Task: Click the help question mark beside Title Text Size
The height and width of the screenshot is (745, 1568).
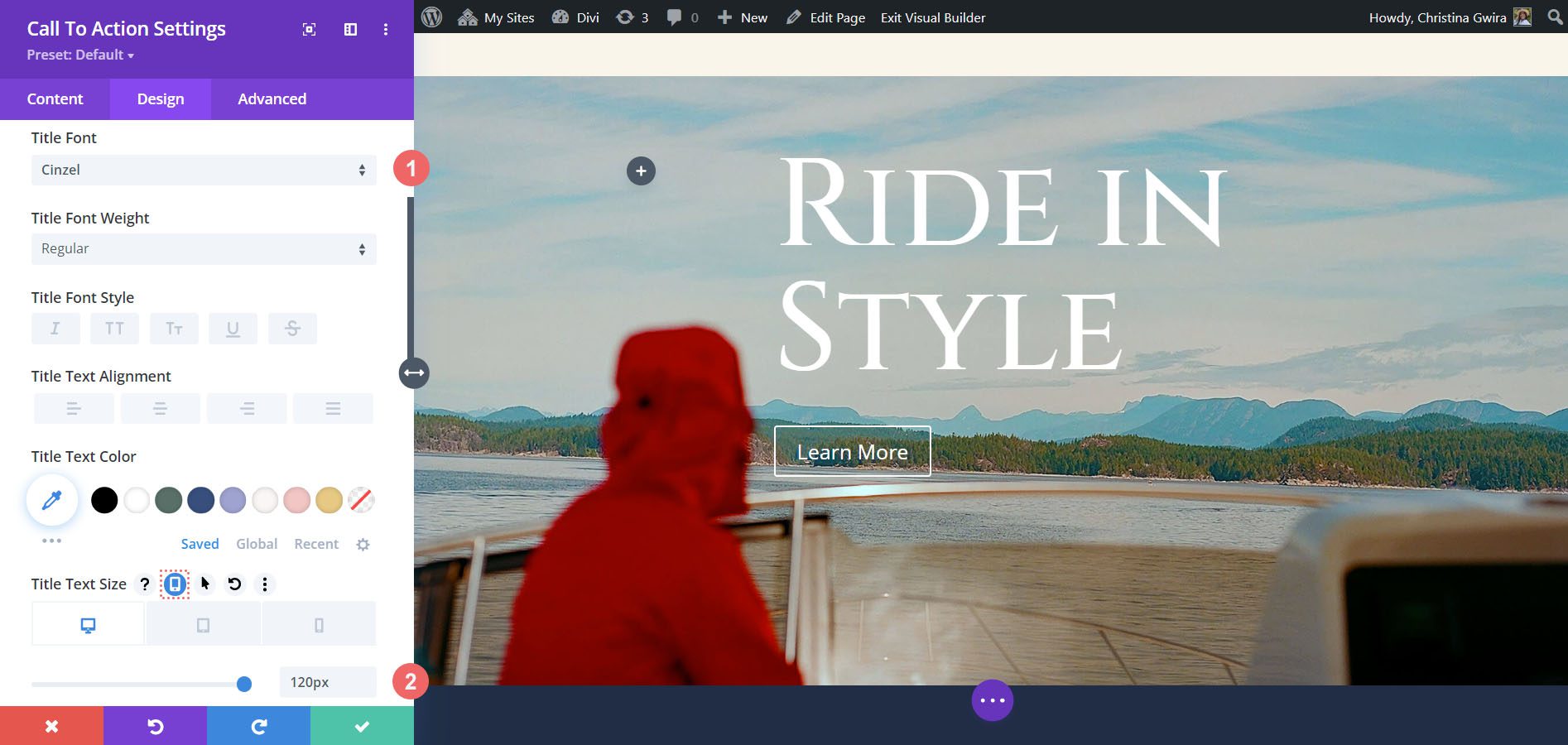Action: tap(144, 584)
